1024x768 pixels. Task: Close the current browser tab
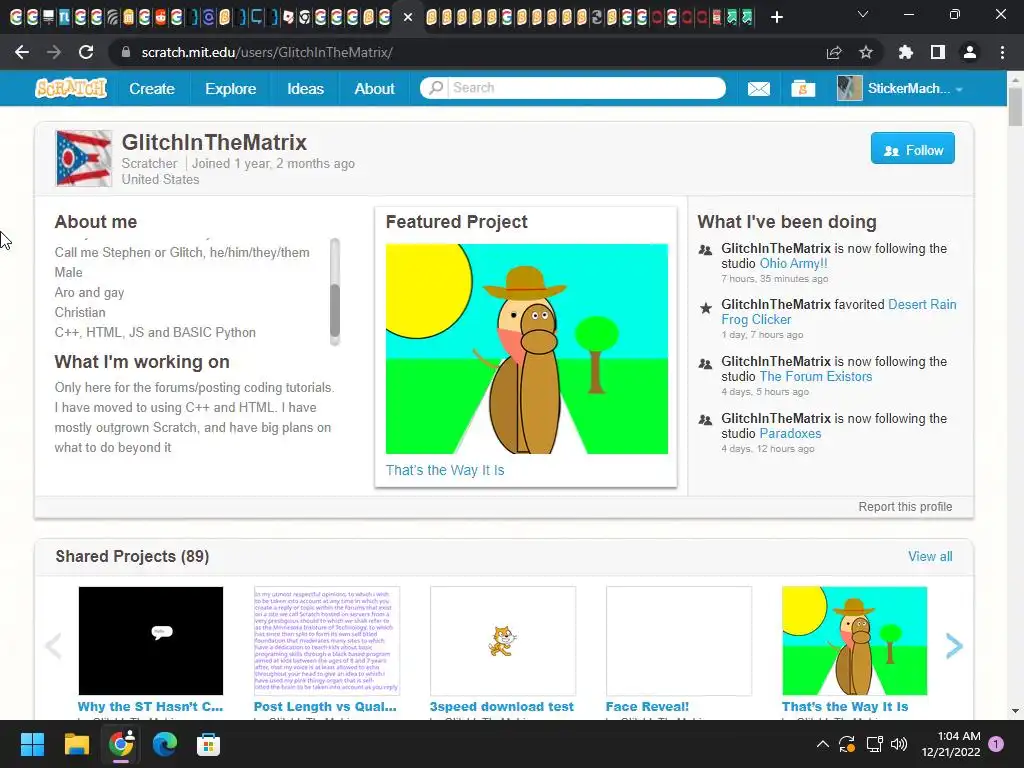[408, 17]
